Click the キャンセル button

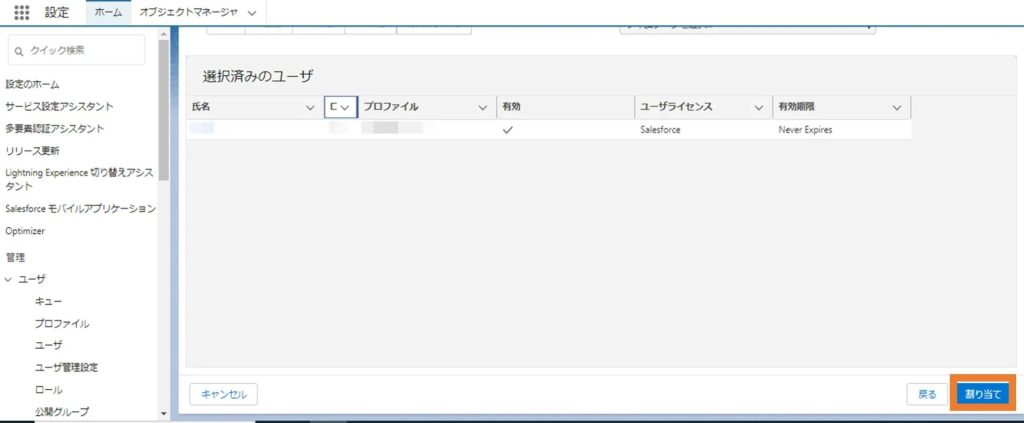pos(223,394)
